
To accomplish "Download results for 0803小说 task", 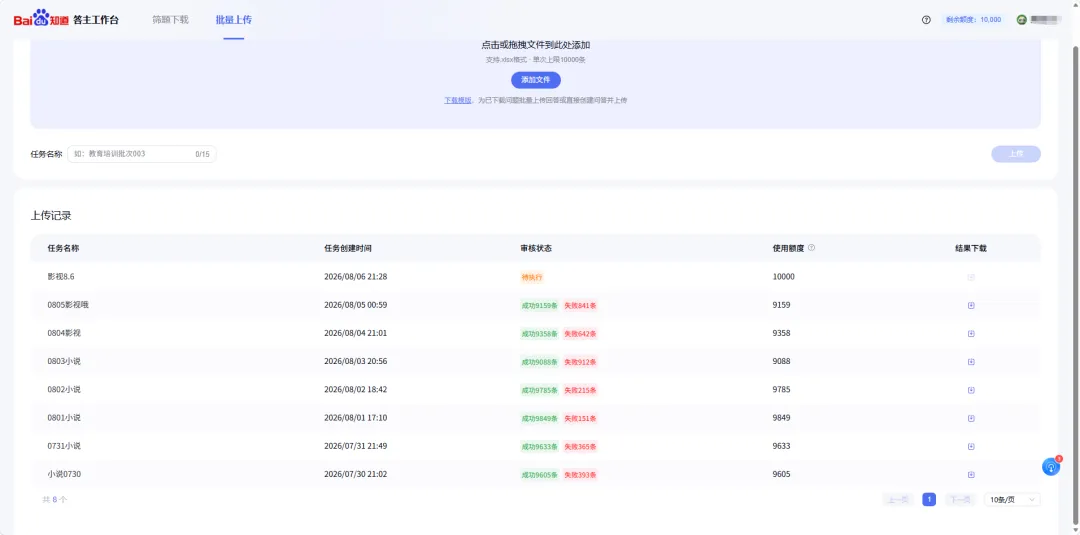I will click(x=971, y=361).
